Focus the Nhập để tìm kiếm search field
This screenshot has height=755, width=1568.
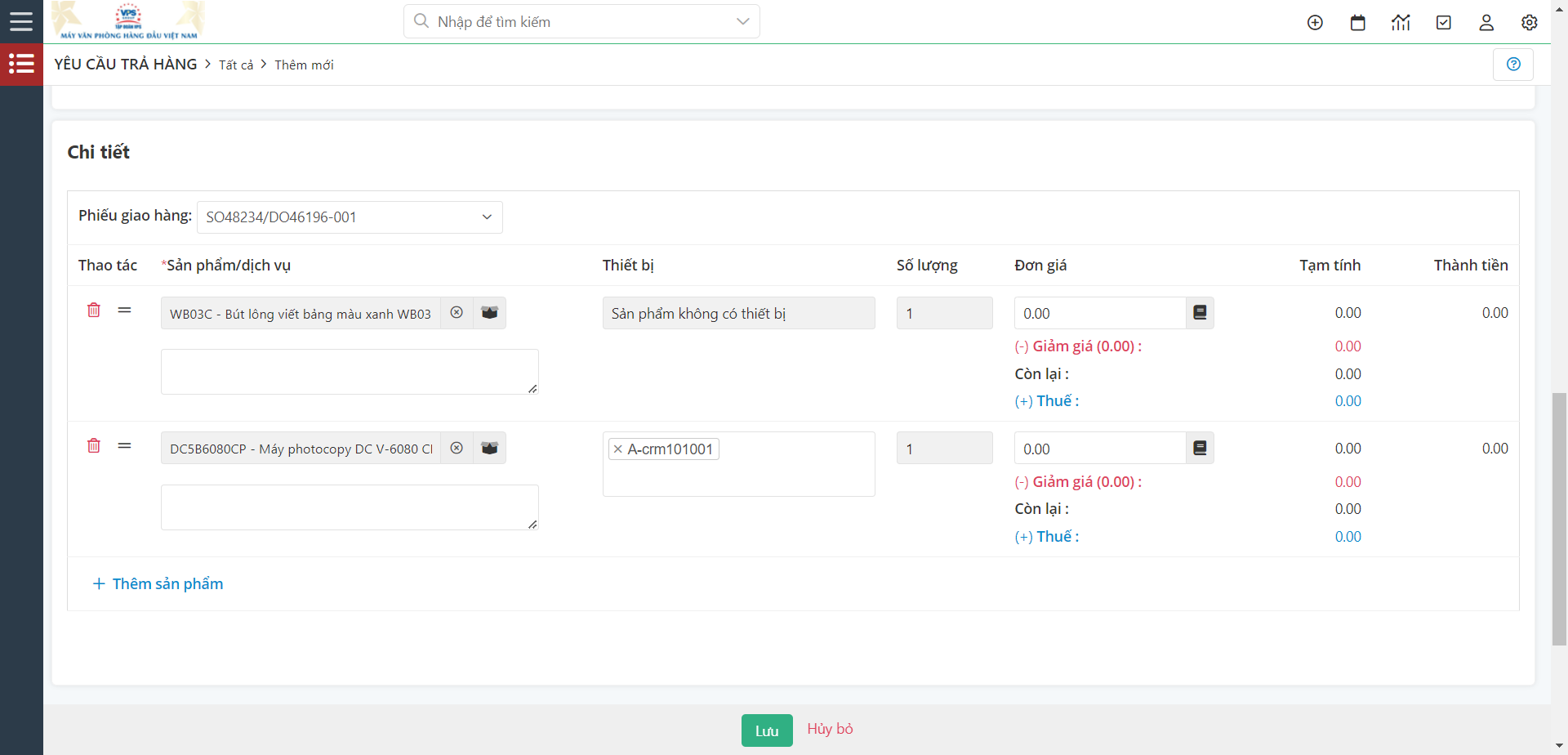pyautogui.click(x=580, y=21)
